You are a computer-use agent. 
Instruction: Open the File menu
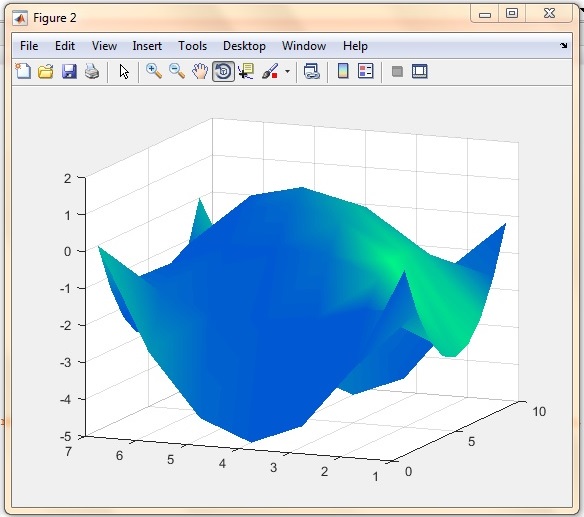pos(29,46)
